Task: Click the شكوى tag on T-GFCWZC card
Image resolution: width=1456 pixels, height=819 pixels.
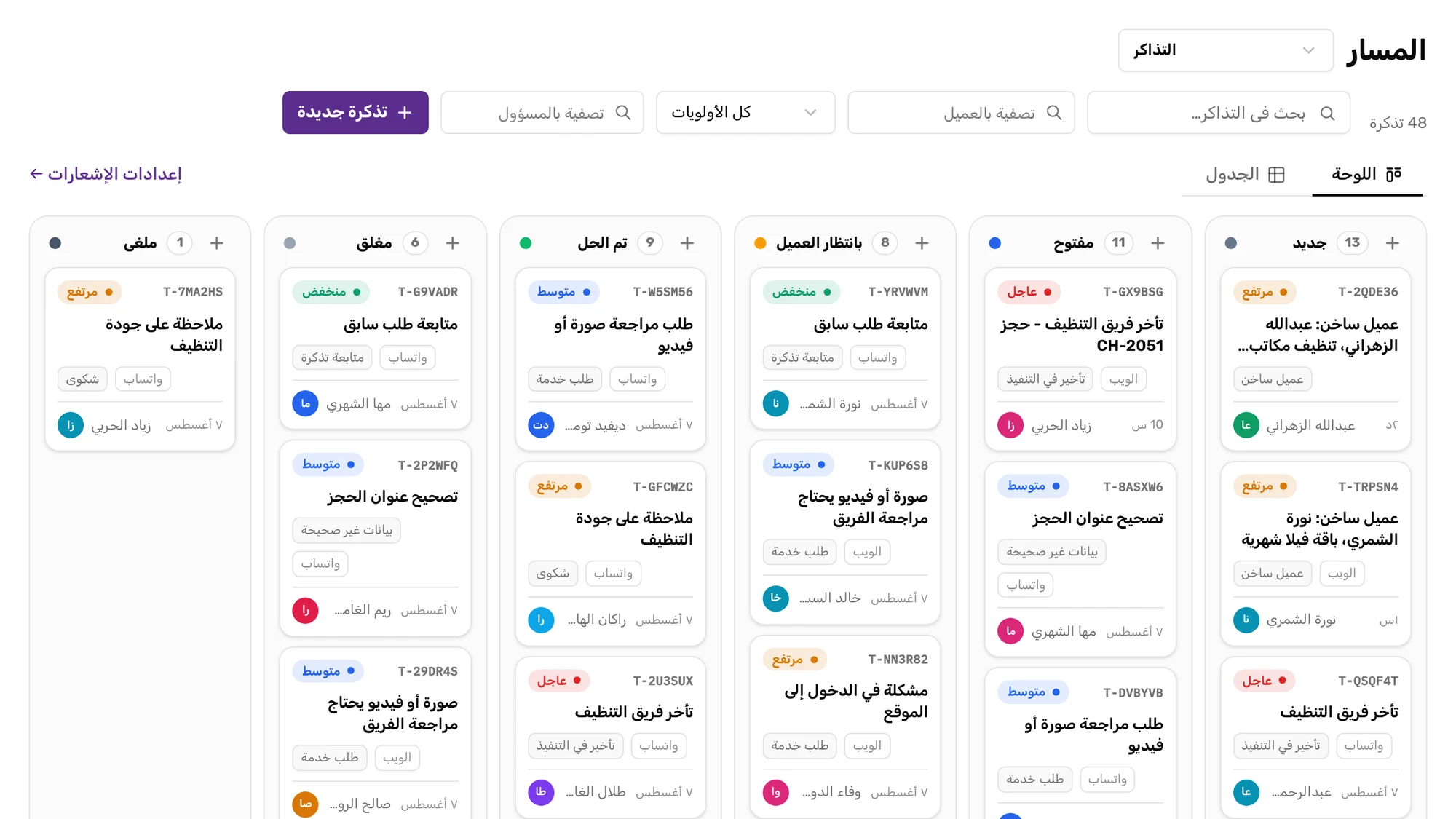Action: [553, 574]
